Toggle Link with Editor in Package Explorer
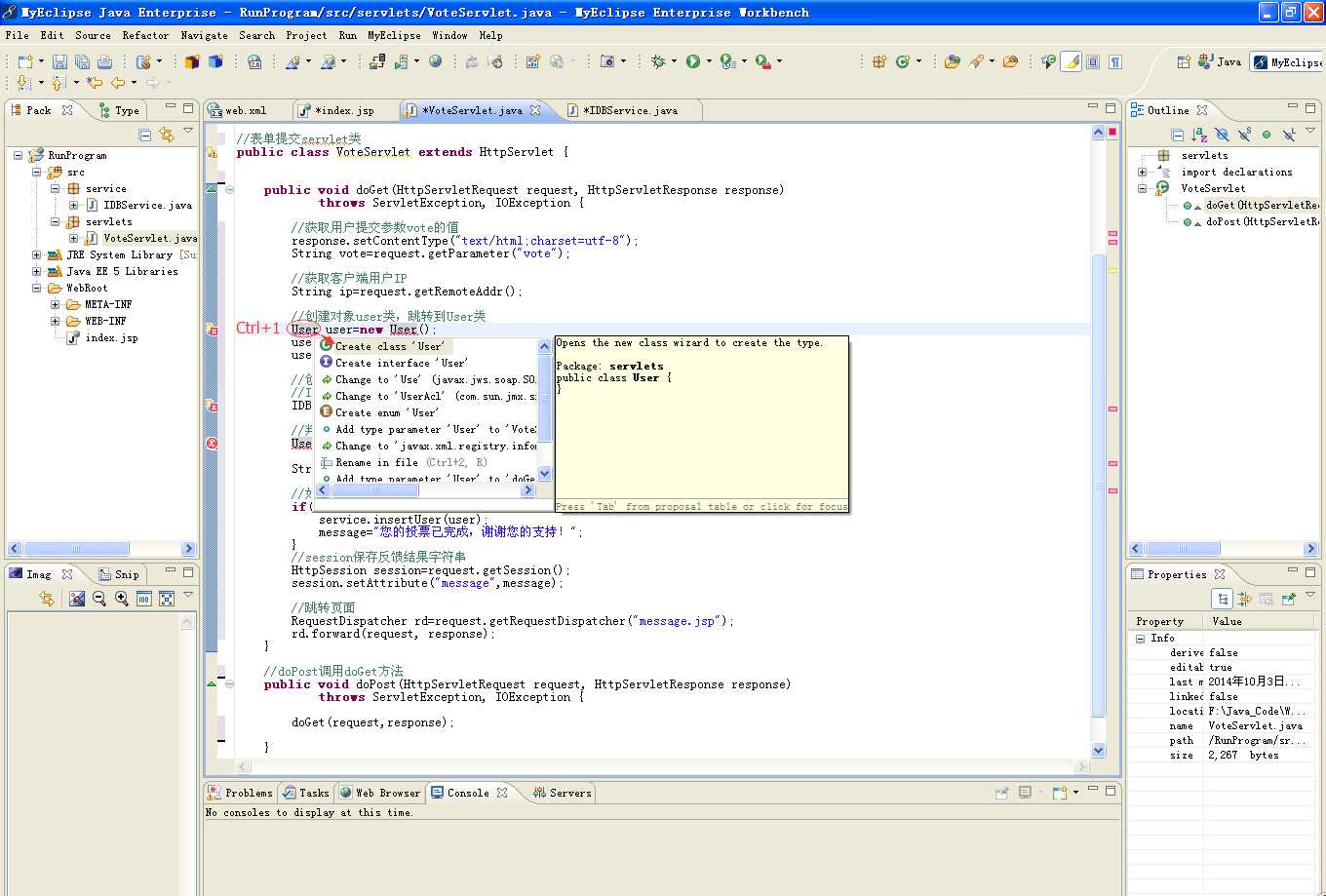The width and height of the screenshot is (1326, 896). click(x=167, y=135)
